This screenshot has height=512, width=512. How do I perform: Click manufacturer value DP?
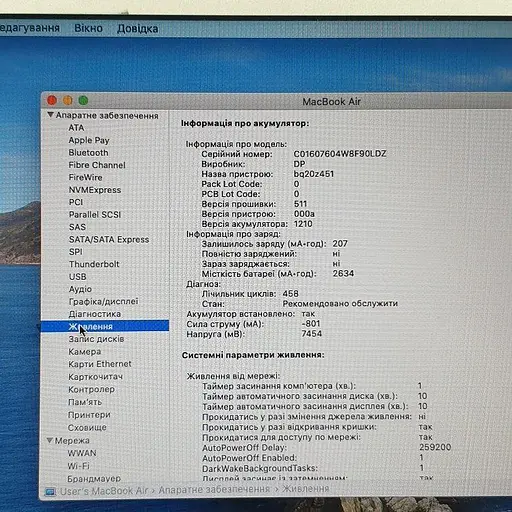pyautogui.click(x=299, y=164)
